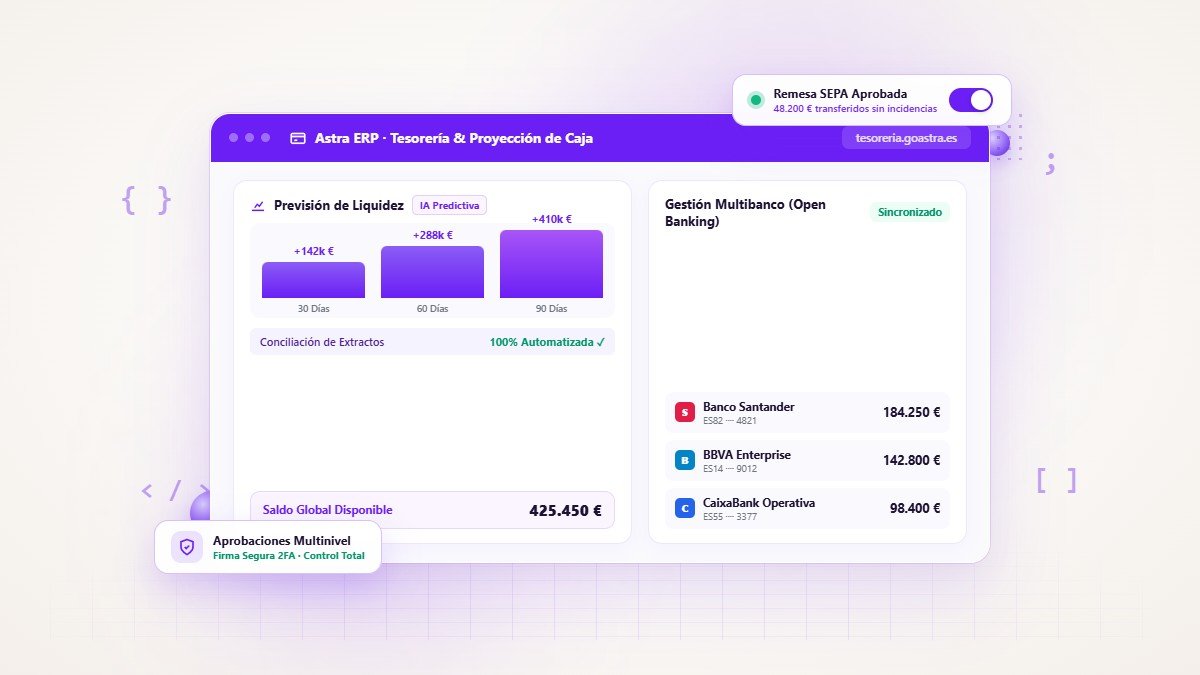The image size is (1200, 675).
Task: Open the tesoreria.goastra.es address field
Action: point(906,138)
